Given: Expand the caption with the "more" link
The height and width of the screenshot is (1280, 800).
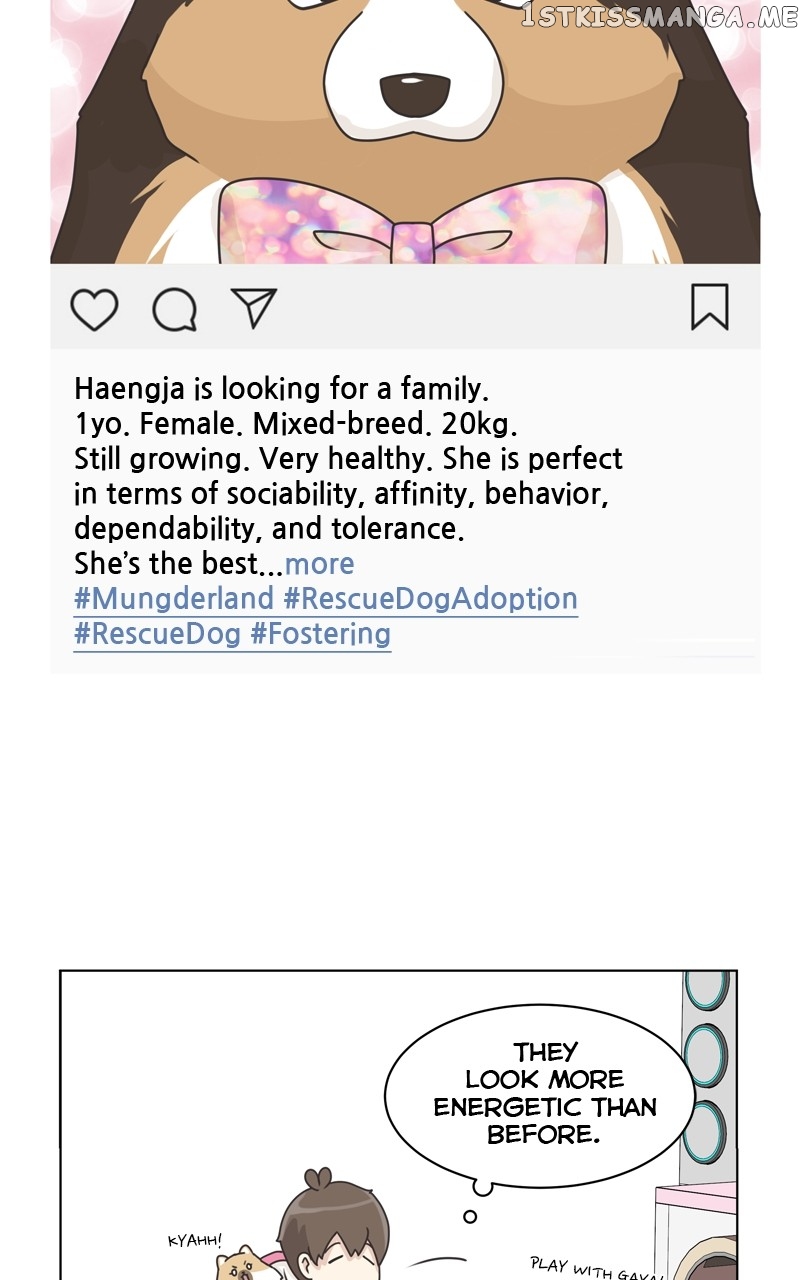Looking at the screenshot, I should point(319,564).
